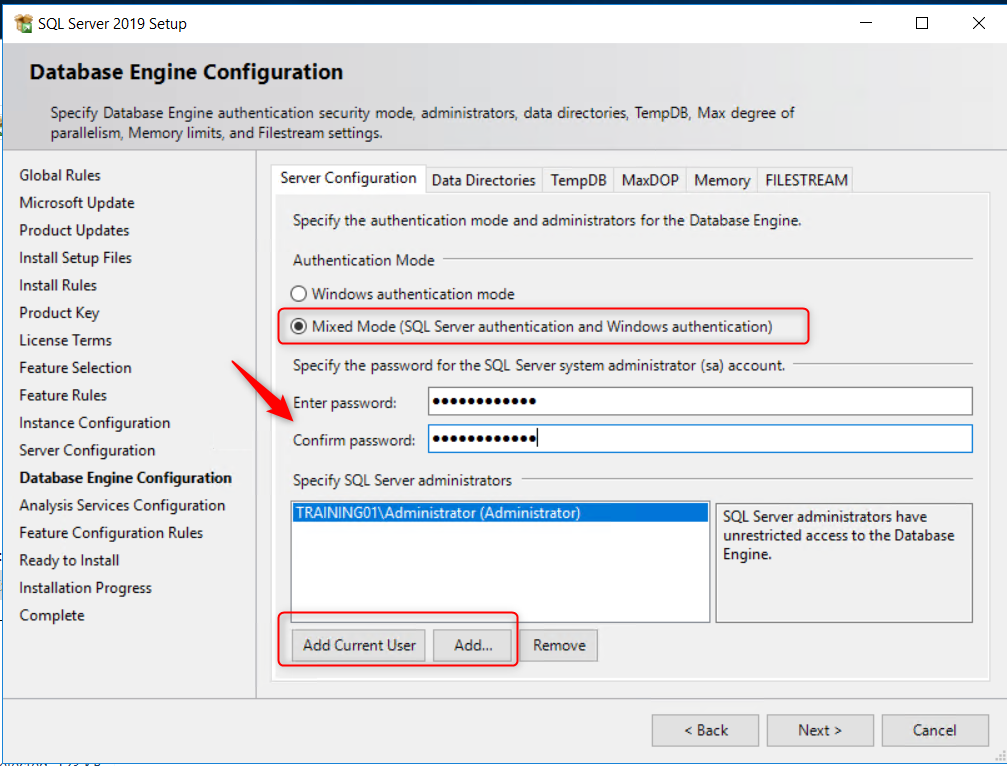Click License Terms step in sidebar
Viewport: 1007px width, 766px height.
pos(66,340)
